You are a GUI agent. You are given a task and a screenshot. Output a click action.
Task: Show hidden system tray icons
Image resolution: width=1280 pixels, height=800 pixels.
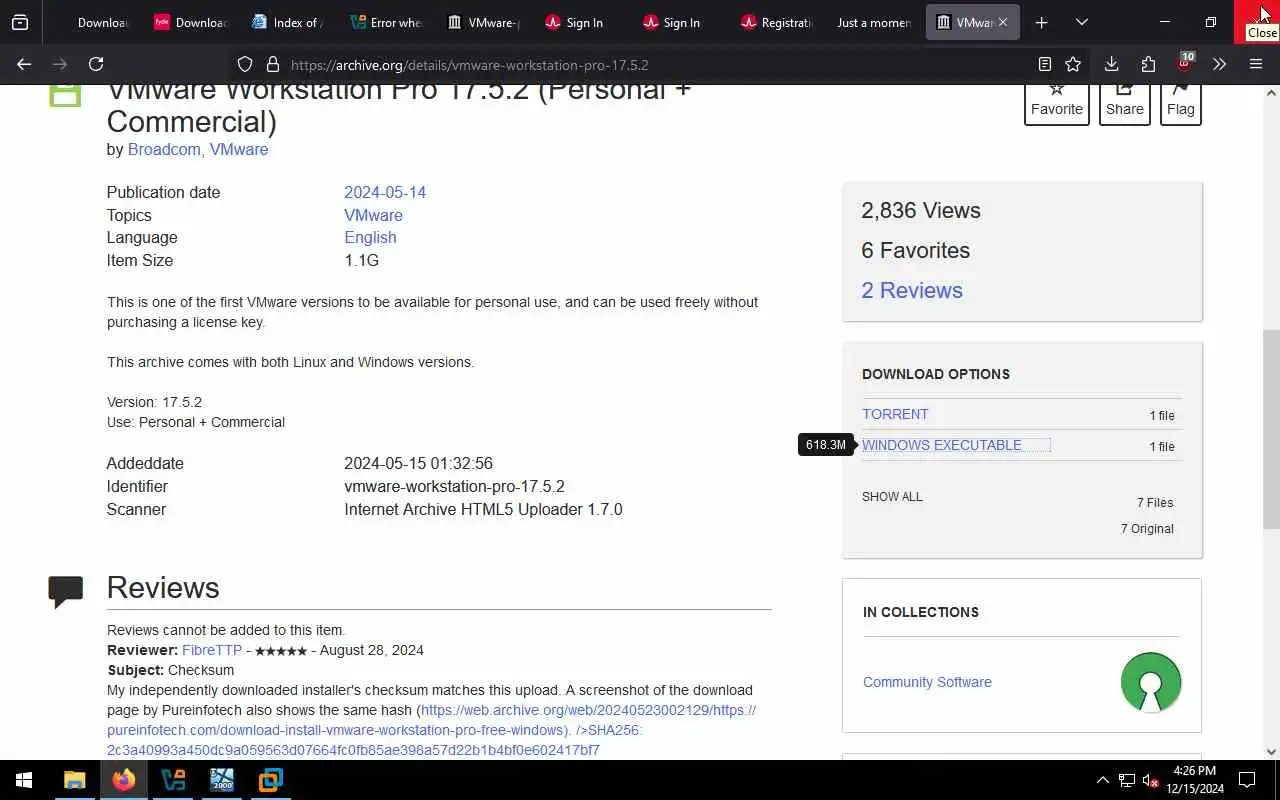coord(1102,780)
